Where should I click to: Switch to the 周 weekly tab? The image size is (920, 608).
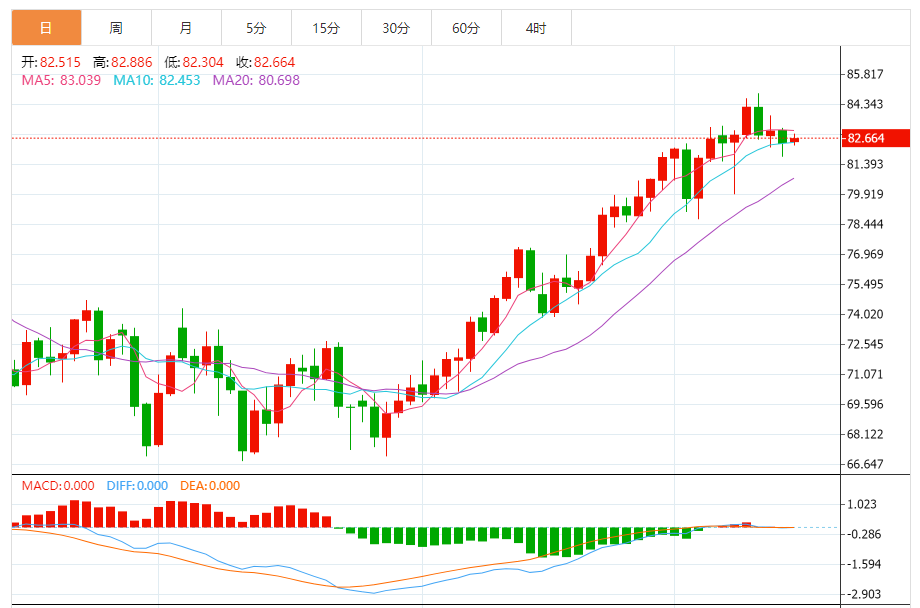(116, 28)
